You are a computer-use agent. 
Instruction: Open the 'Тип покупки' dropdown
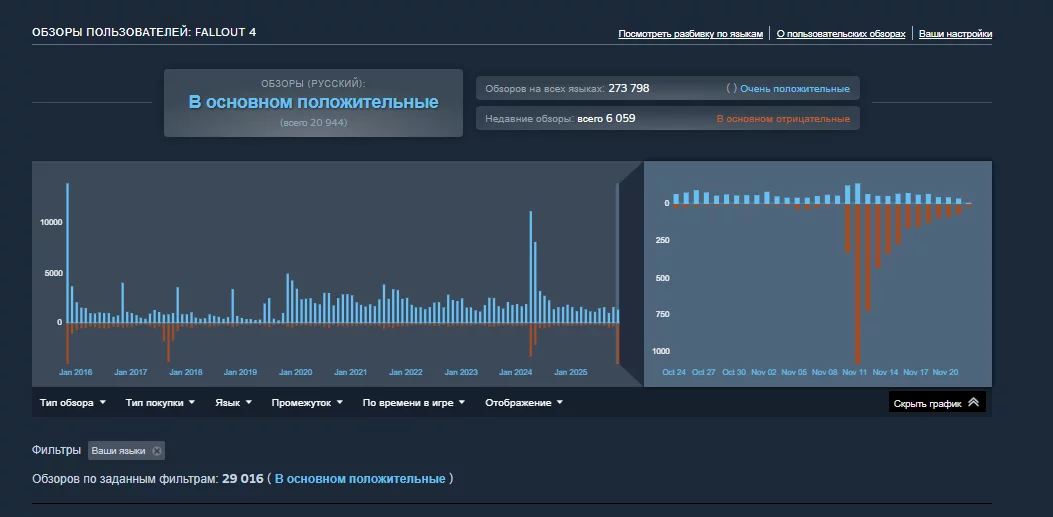click(160, 403)
